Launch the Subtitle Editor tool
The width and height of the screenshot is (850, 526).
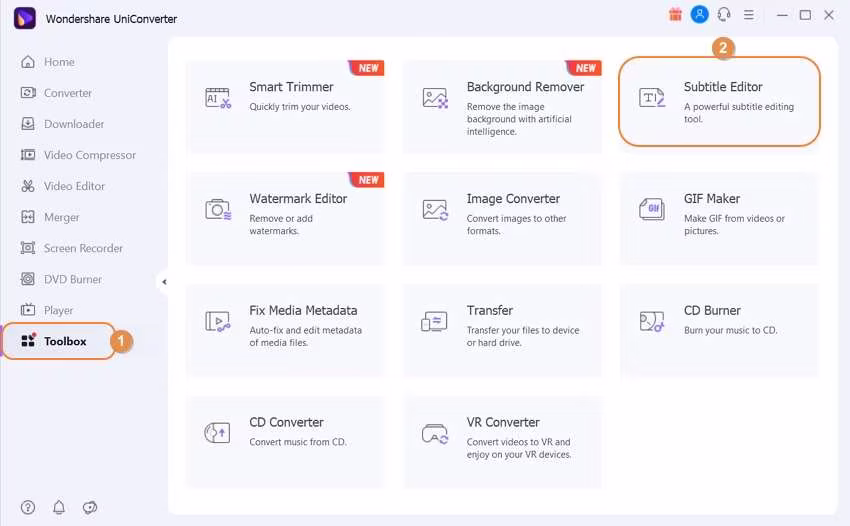pos(719,100)
